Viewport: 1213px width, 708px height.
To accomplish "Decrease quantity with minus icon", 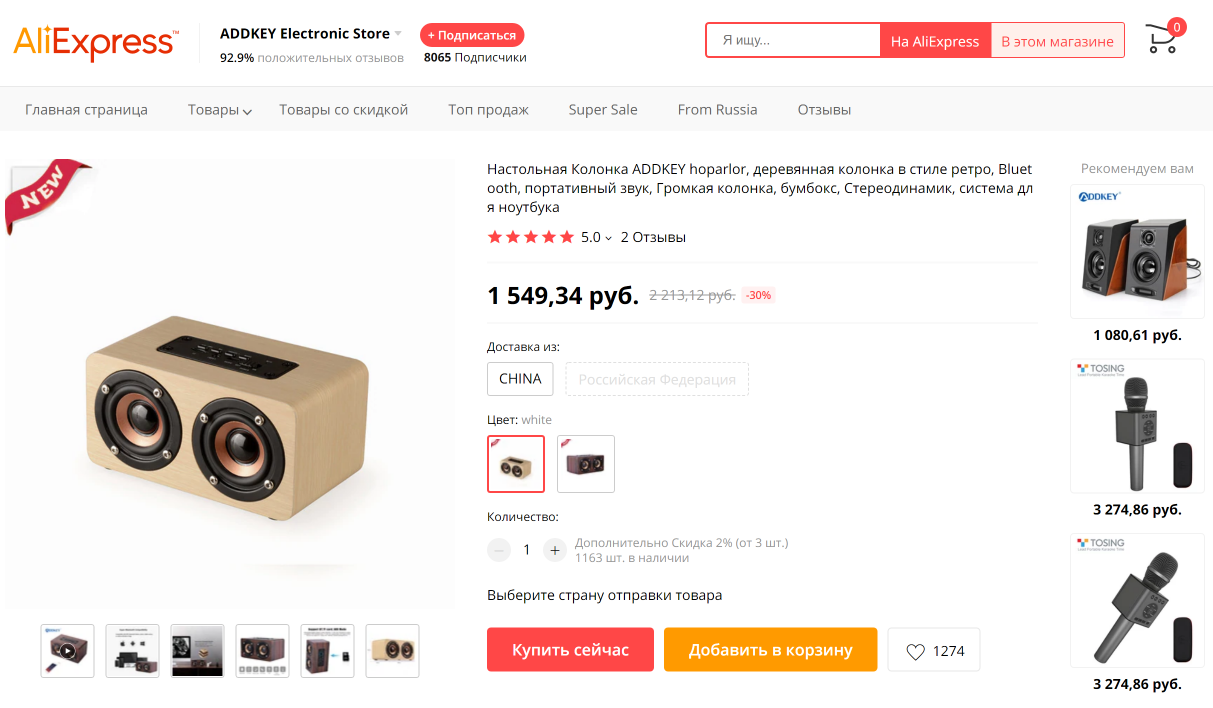I will click(x=499, y=550).
